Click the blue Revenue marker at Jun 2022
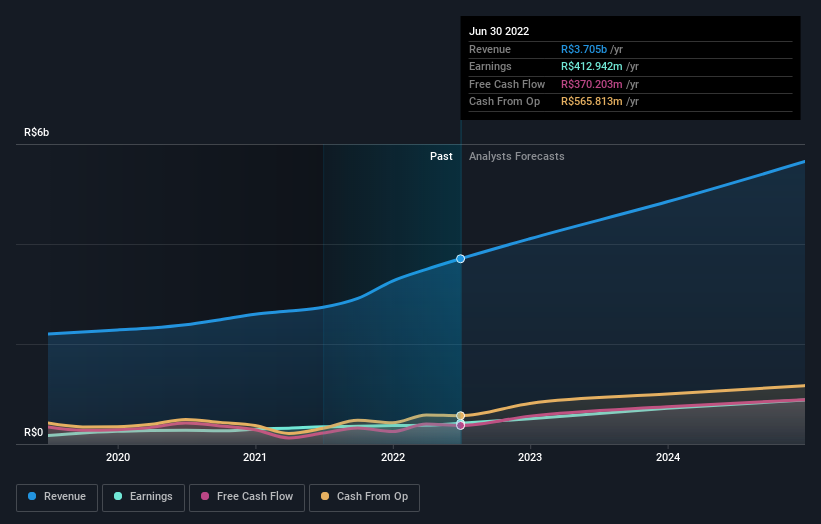Screen dimensions: 821x524 tap(460, 259)
